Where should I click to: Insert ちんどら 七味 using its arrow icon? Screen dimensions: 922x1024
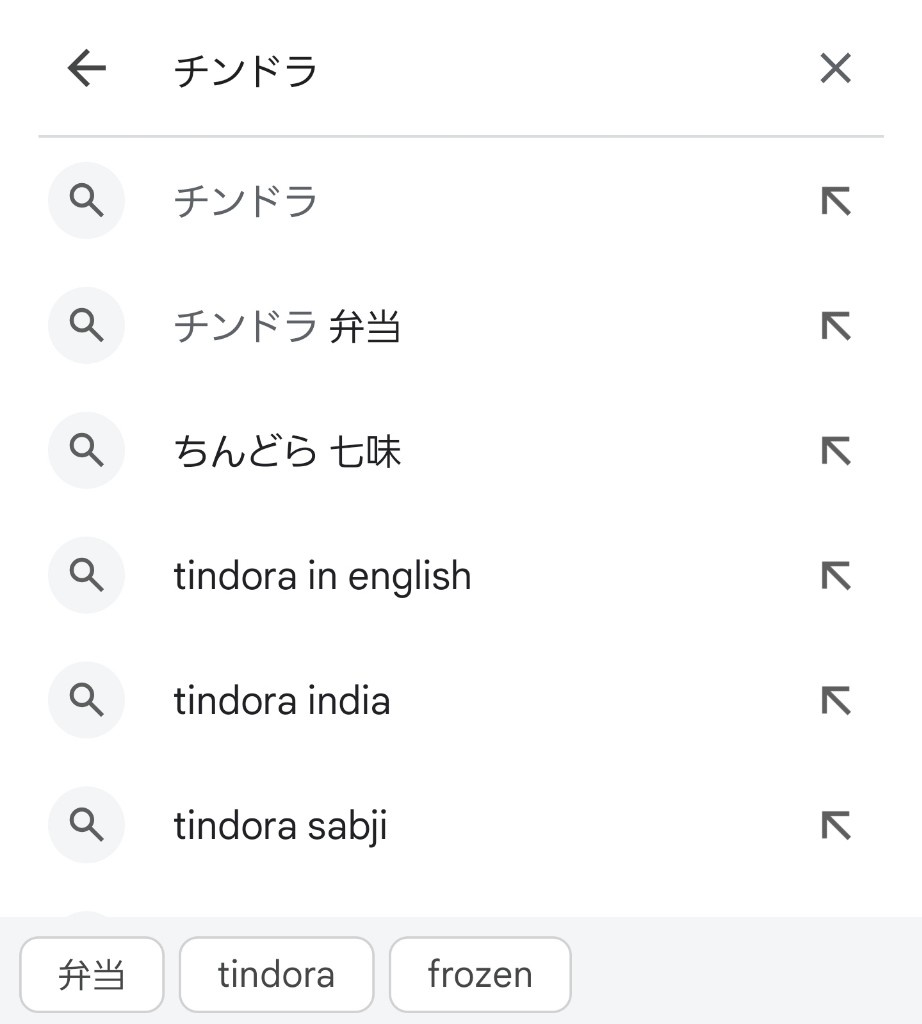coord(835,451)
